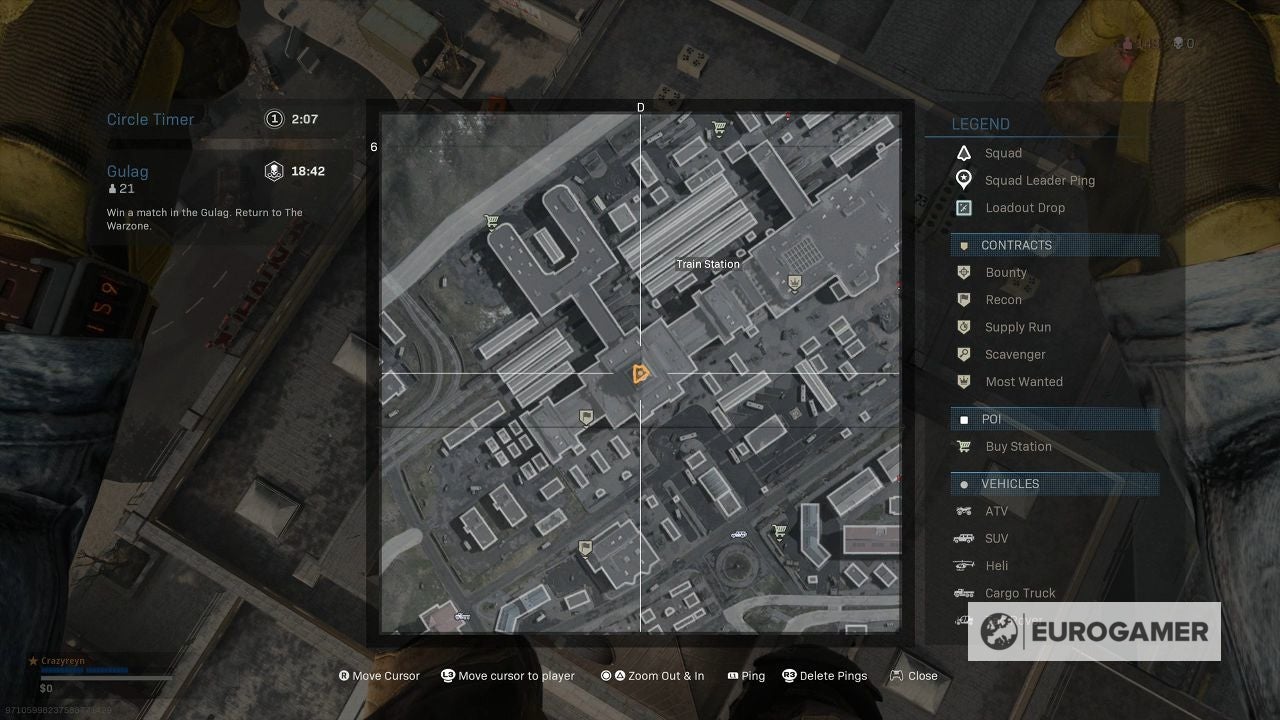Screen dimensions: 1280x720
Task: Click Delete Pings at the bottom
Action: pos(825,676)
